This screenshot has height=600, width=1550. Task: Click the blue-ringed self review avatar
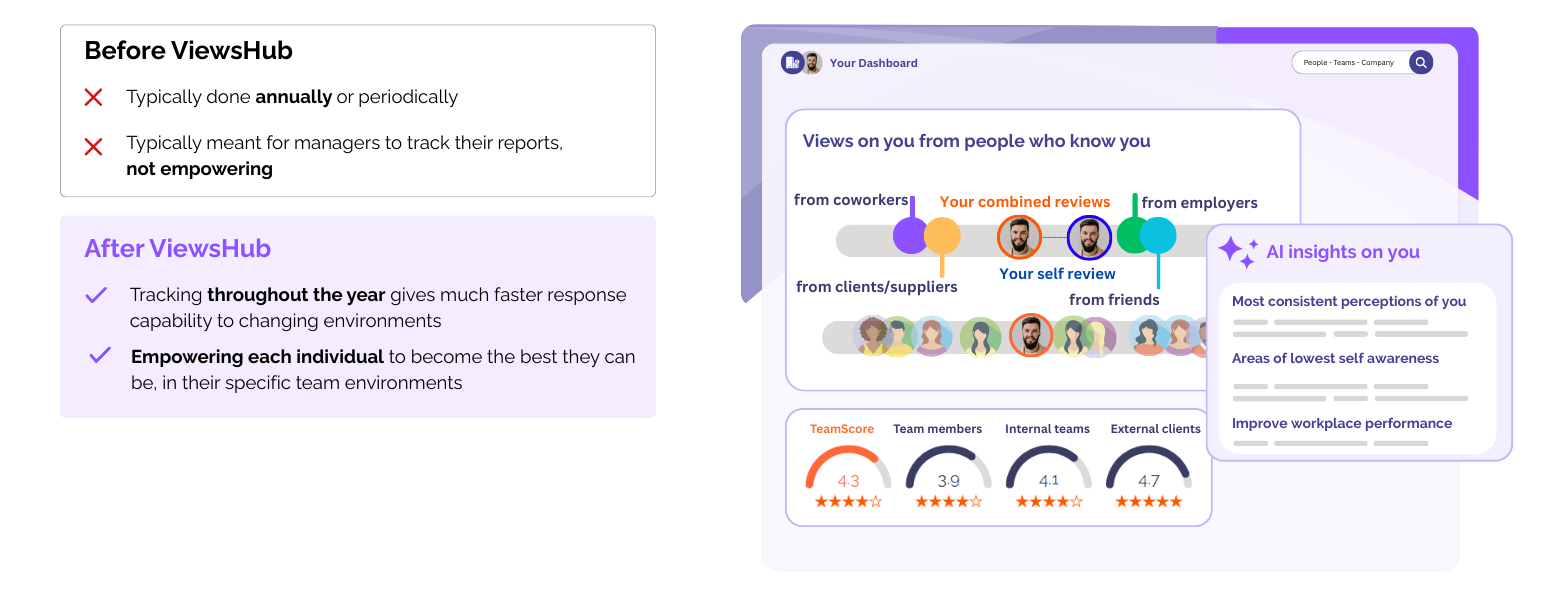coord(1089,238)
